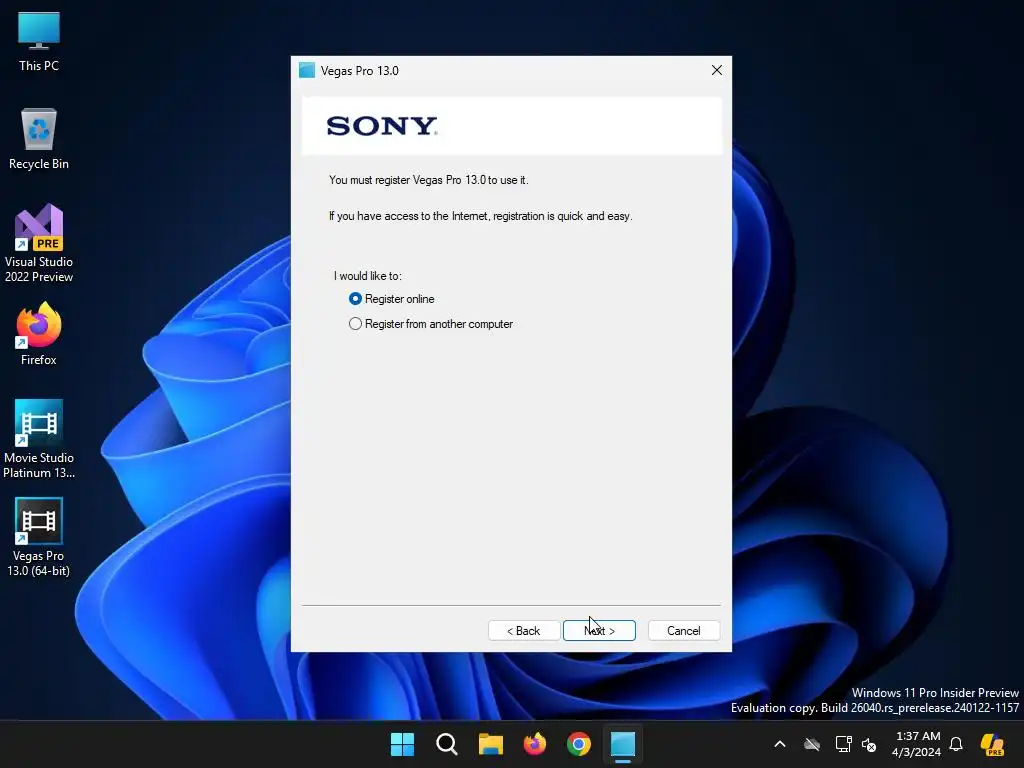Close the Vegas Pro 13.0 dialog window
The image size is (1024, 768).
pyautogui.click(x=716, y=71)
